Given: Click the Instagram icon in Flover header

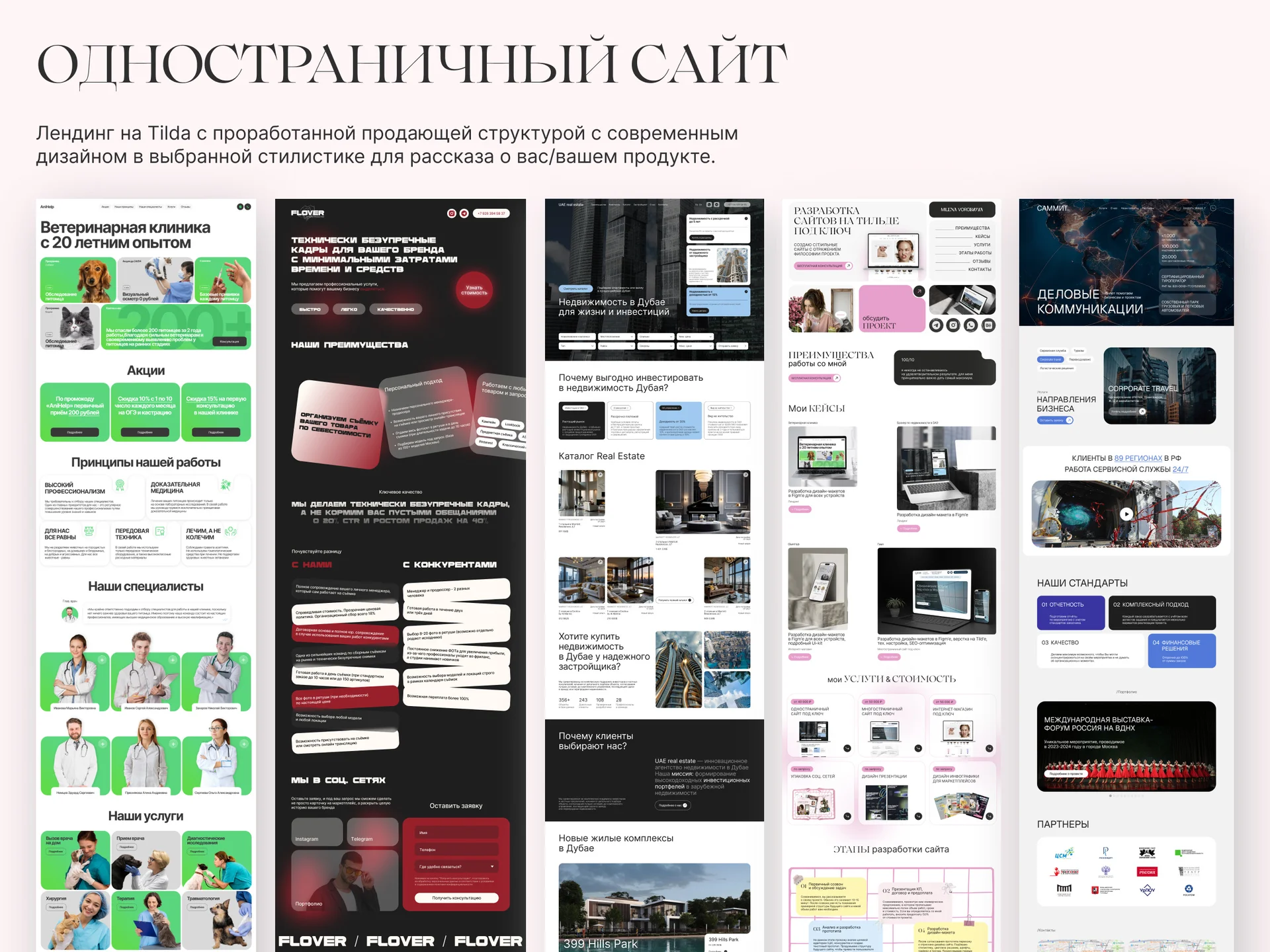Looking at the screenshot, I should (x=452, y=214).
